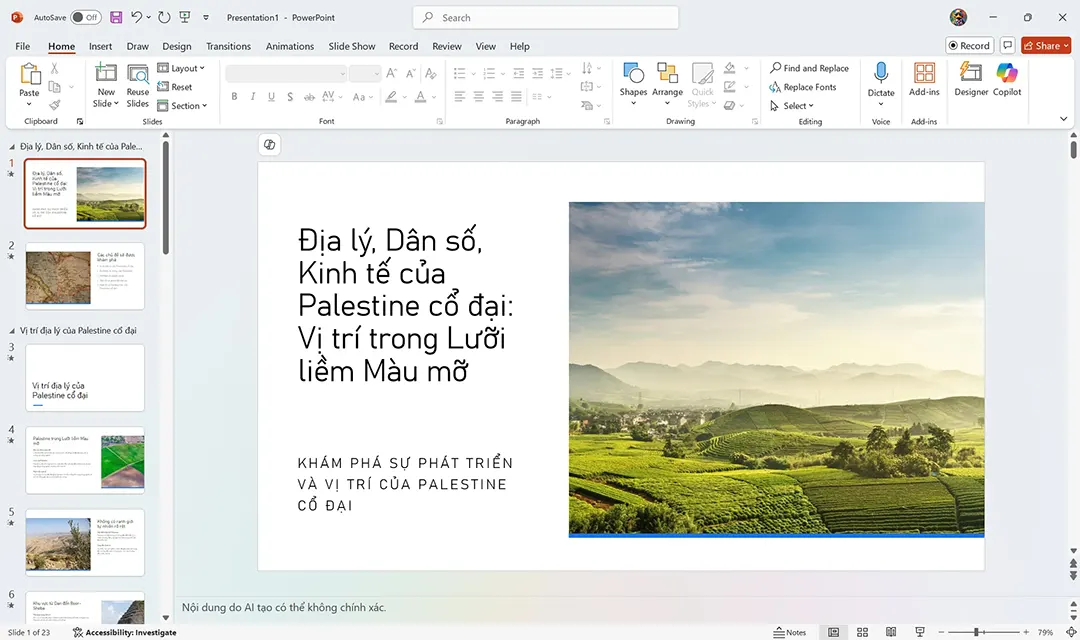
Task: Select slide 3 thumbnail in the panel
Action: point(85,377)
